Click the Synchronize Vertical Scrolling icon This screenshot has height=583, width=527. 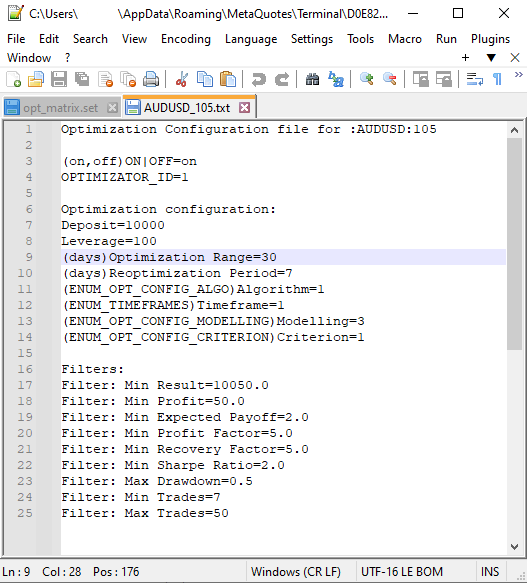tap(421, 79)
